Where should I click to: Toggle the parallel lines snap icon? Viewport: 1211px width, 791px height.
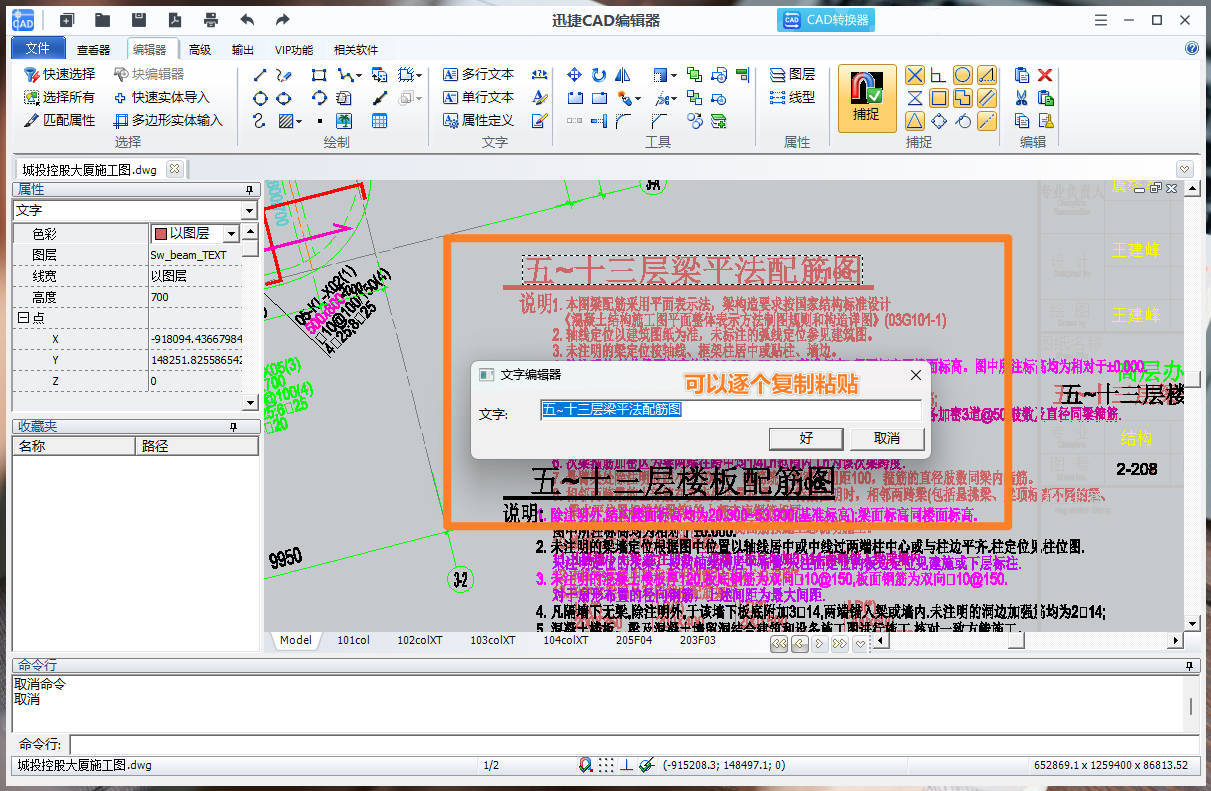pos(986,98)
